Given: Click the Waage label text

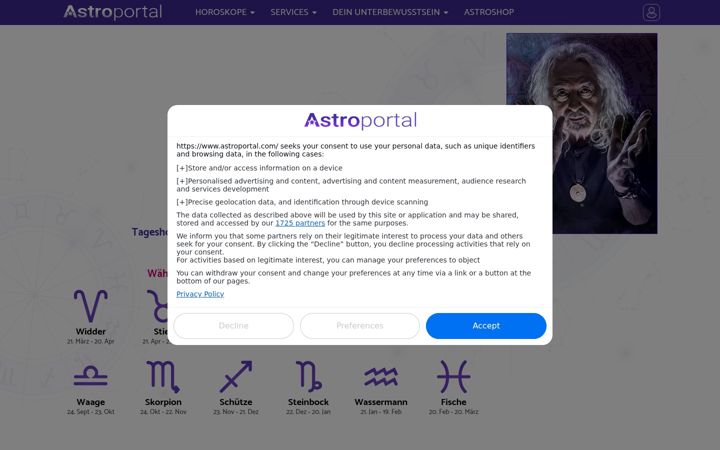Looking at the screenshot, I should coord(90,402).
